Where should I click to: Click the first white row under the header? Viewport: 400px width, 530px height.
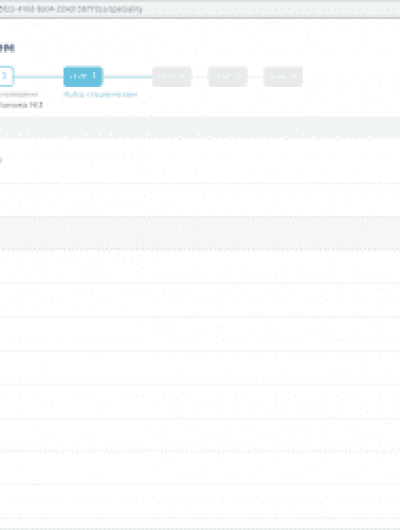tap(200, 161)
